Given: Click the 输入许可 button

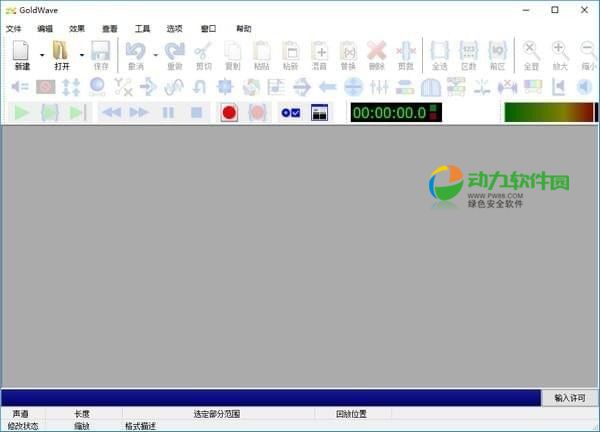Looking at the screenshot, I should click(570, 398).
